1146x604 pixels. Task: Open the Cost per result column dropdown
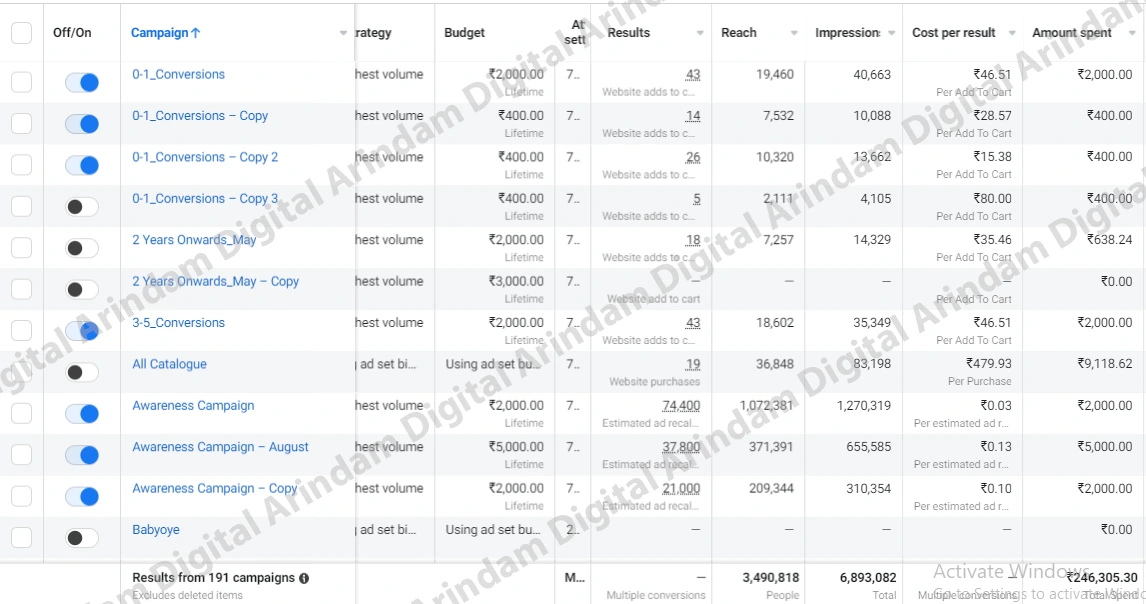pyautogui.click(x=1012, y=33)
